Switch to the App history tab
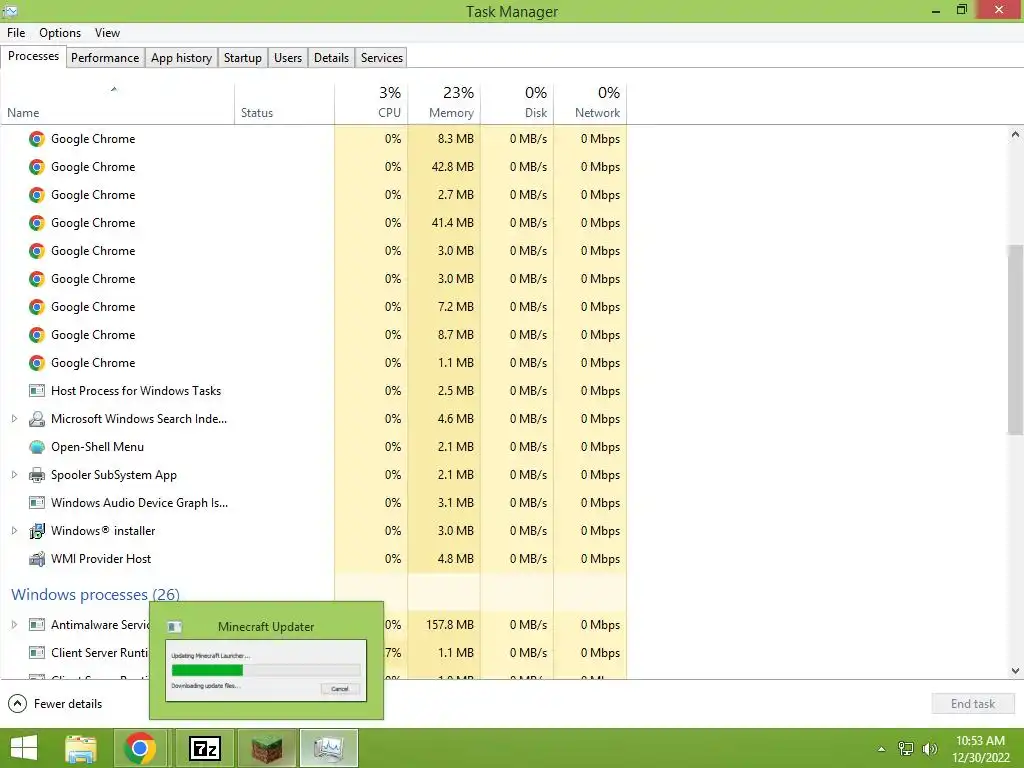The image size is (1024, 768). (182, 57)
